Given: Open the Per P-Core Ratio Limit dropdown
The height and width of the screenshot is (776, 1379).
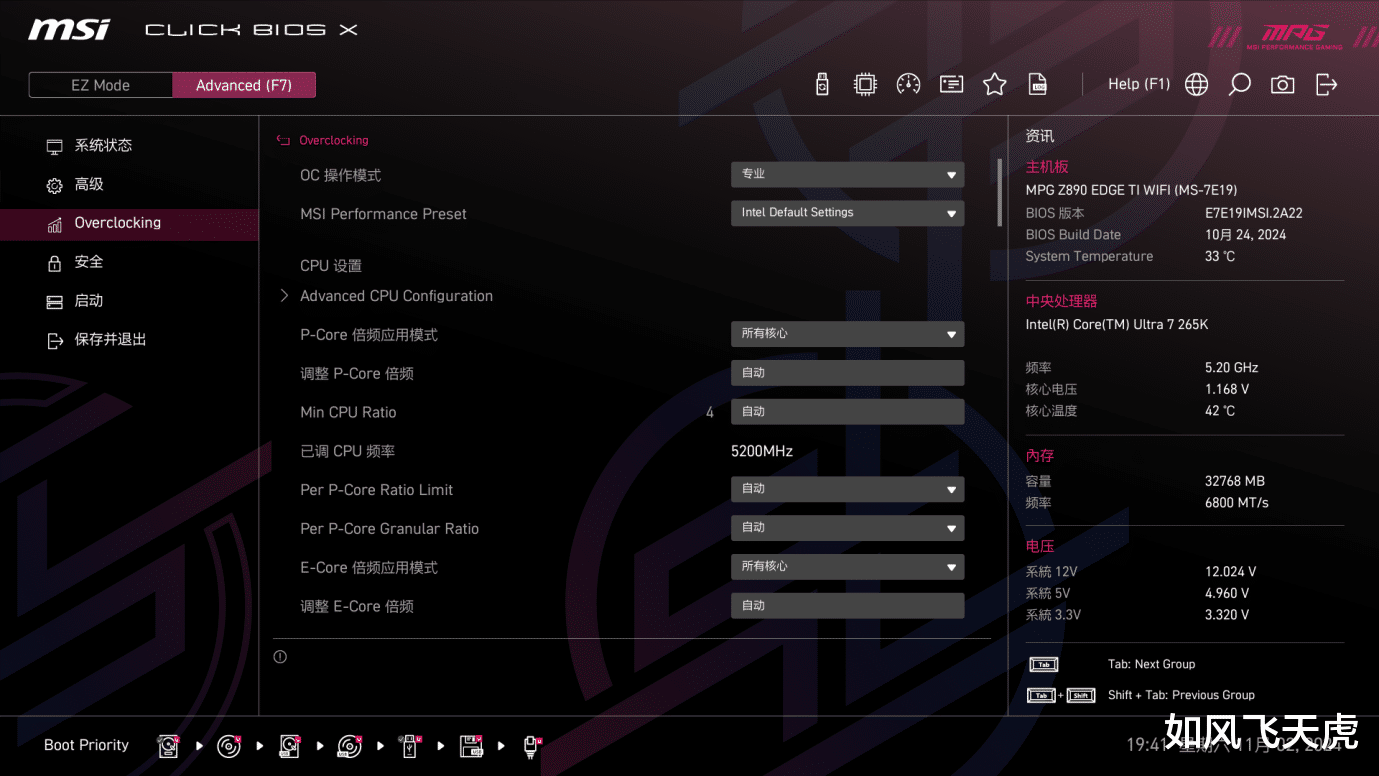Looking at the screenshot, I should [847, 489].
